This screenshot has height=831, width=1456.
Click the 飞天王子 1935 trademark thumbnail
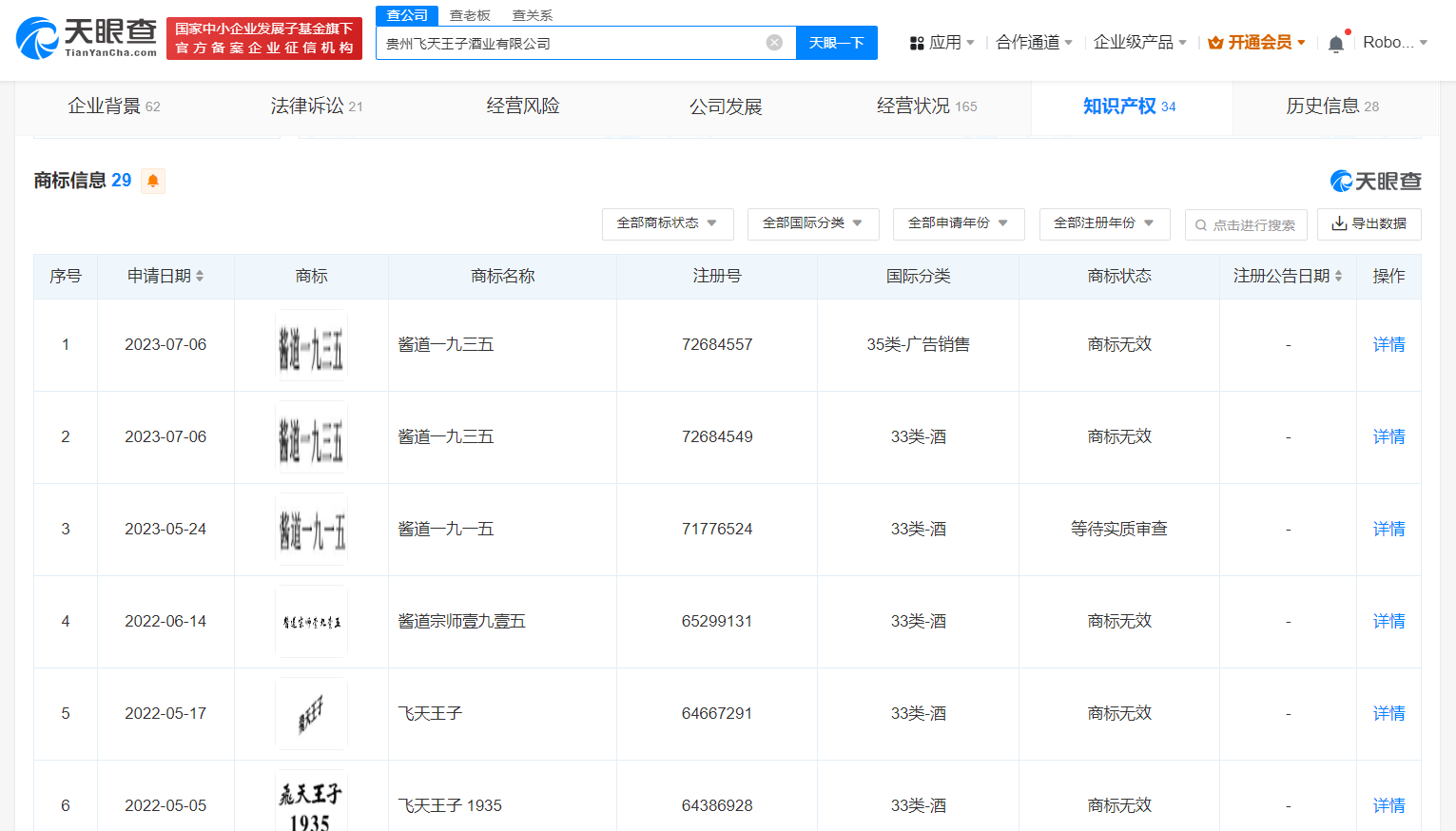point(311,802)
